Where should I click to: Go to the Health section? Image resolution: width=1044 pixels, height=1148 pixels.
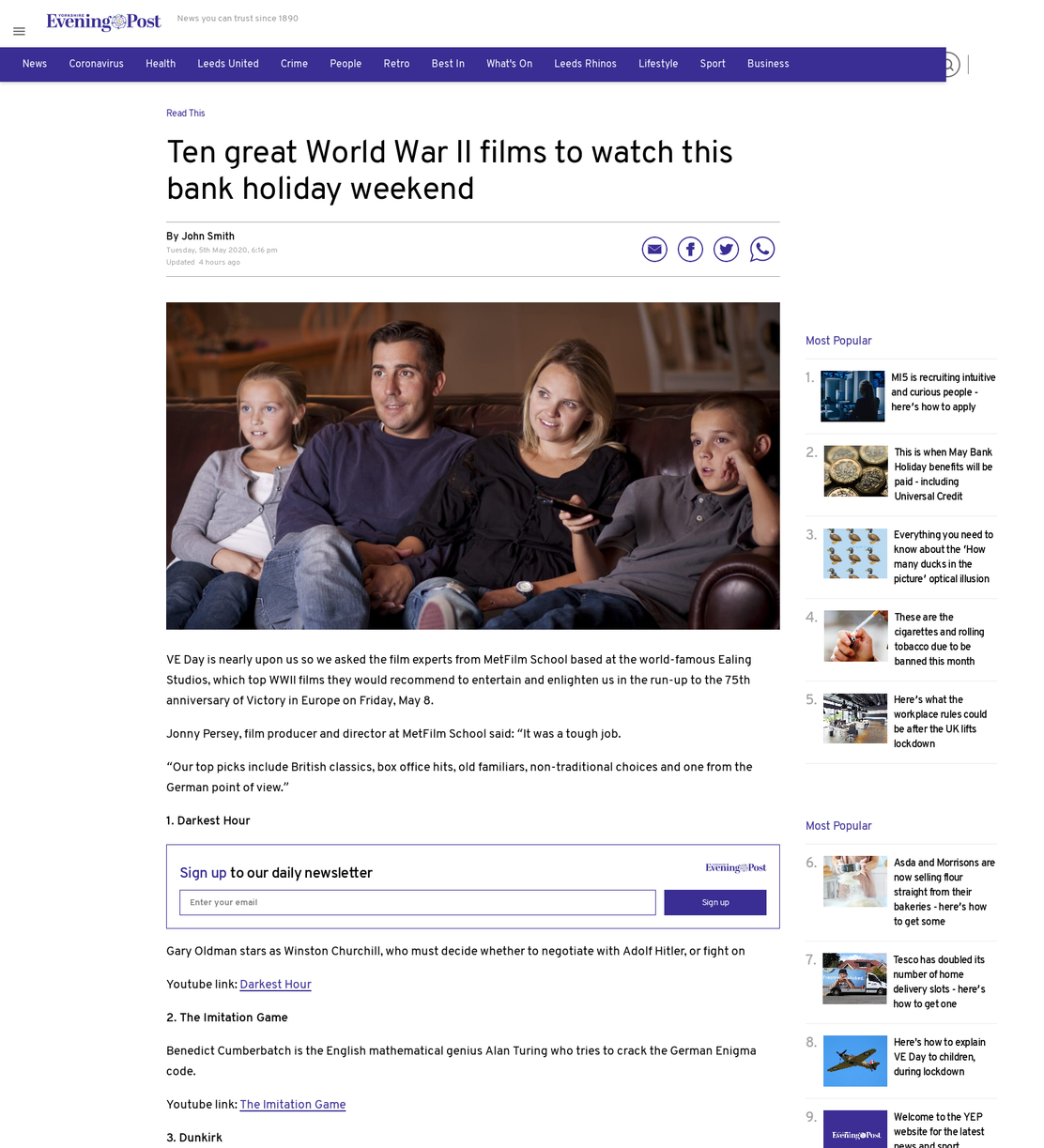(x=161, y=64)
